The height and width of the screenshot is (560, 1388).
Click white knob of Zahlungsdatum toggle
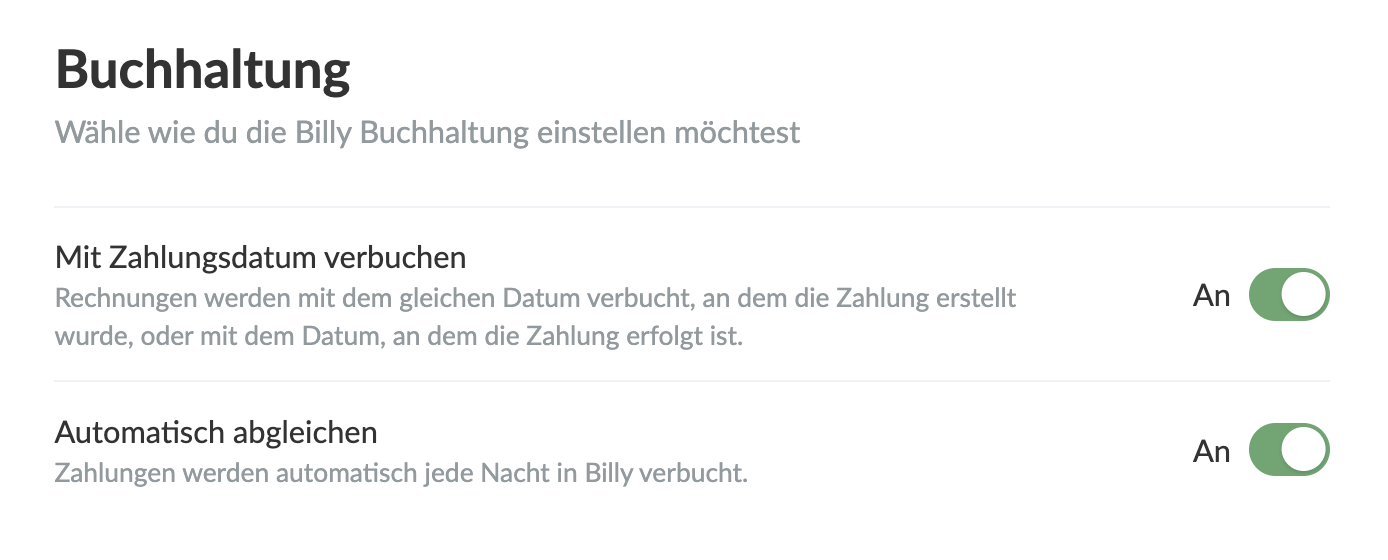tap(1306, 295)
